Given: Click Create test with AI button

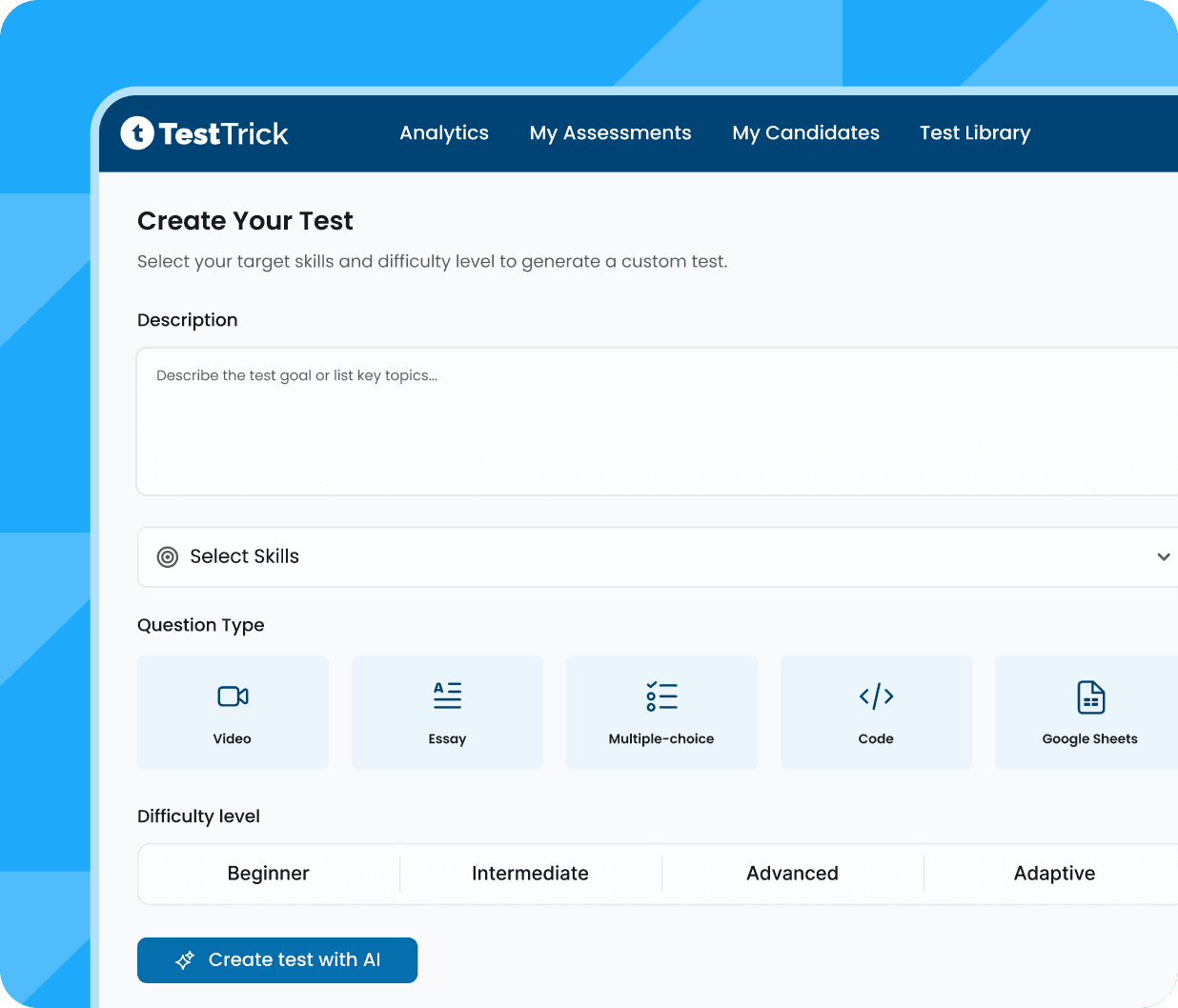Looking at the screenshot, I should [x=277, y=960].
